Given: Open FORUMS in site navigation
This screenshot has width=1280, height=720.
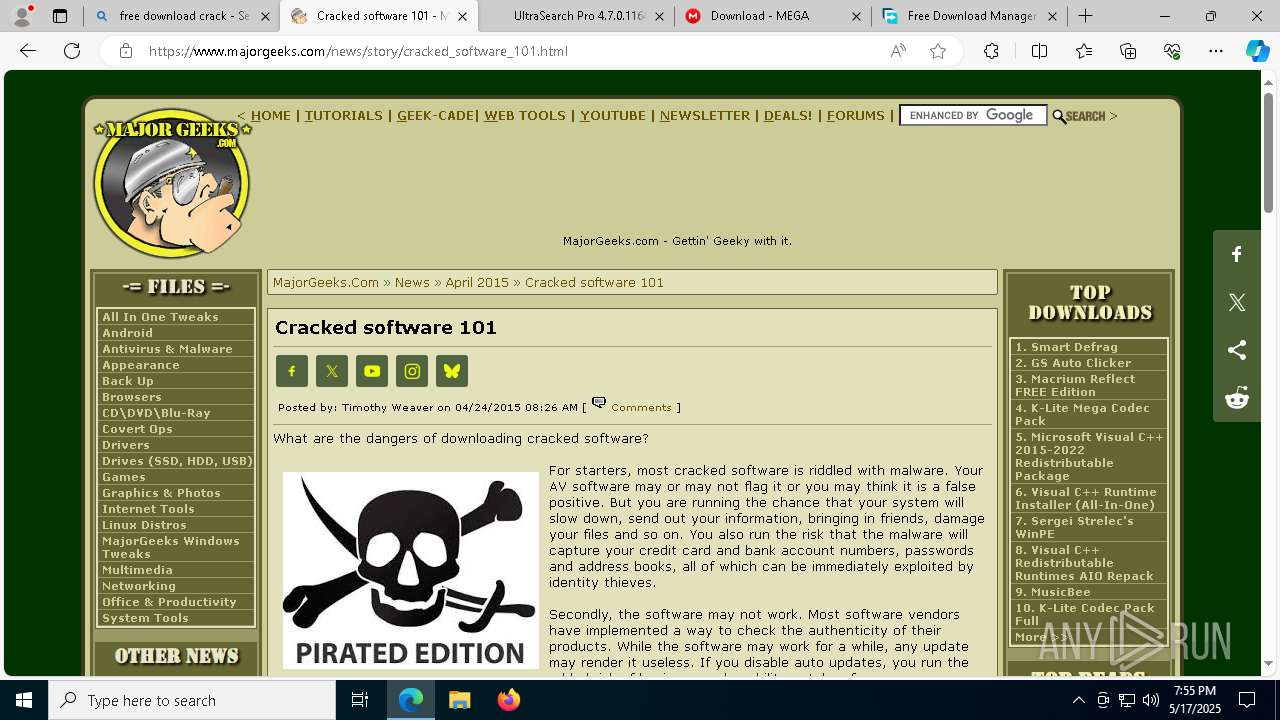Looking at the screenshot, I should (856, 116).
